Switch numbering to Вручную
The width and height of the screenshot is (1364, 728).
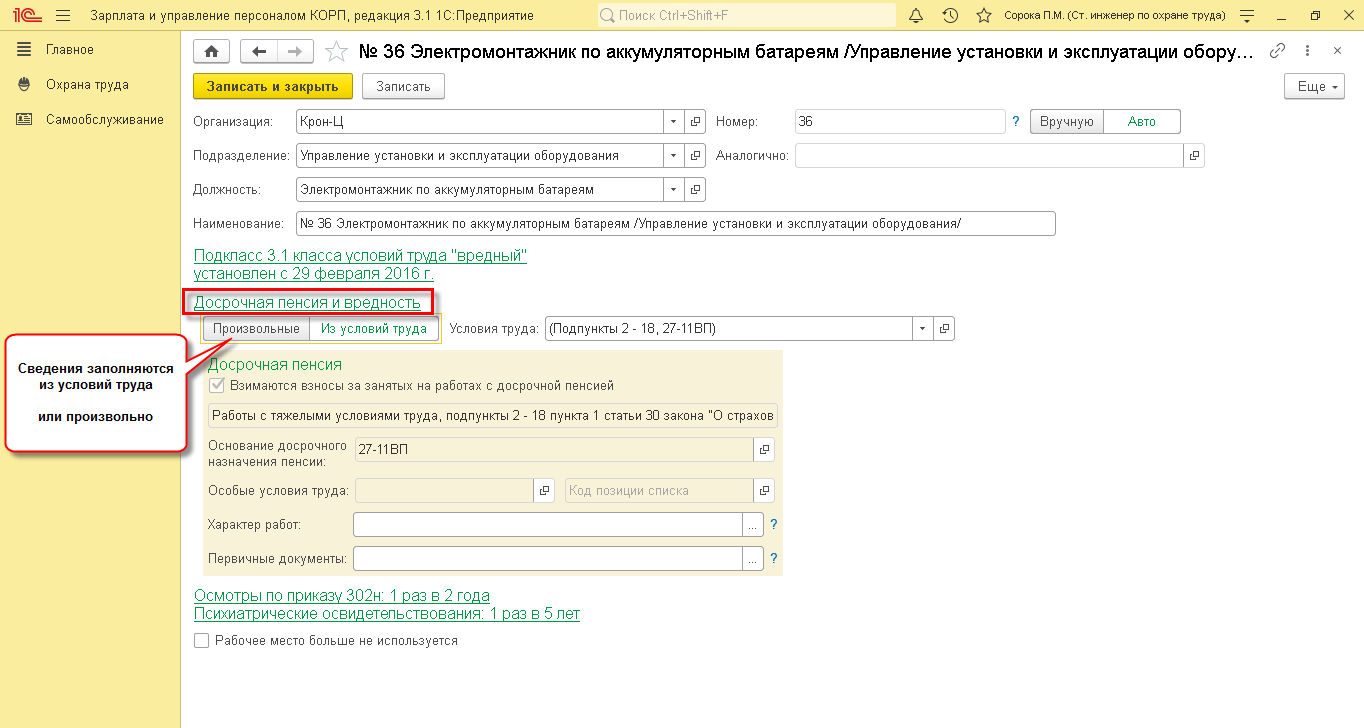click(1067, 121)
